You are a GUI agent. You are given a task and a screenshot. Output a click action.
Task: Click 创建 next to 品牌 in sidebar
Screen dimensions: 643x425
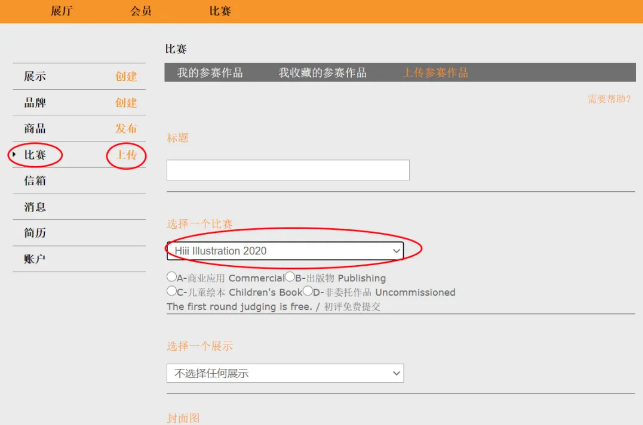click(126, 103)
